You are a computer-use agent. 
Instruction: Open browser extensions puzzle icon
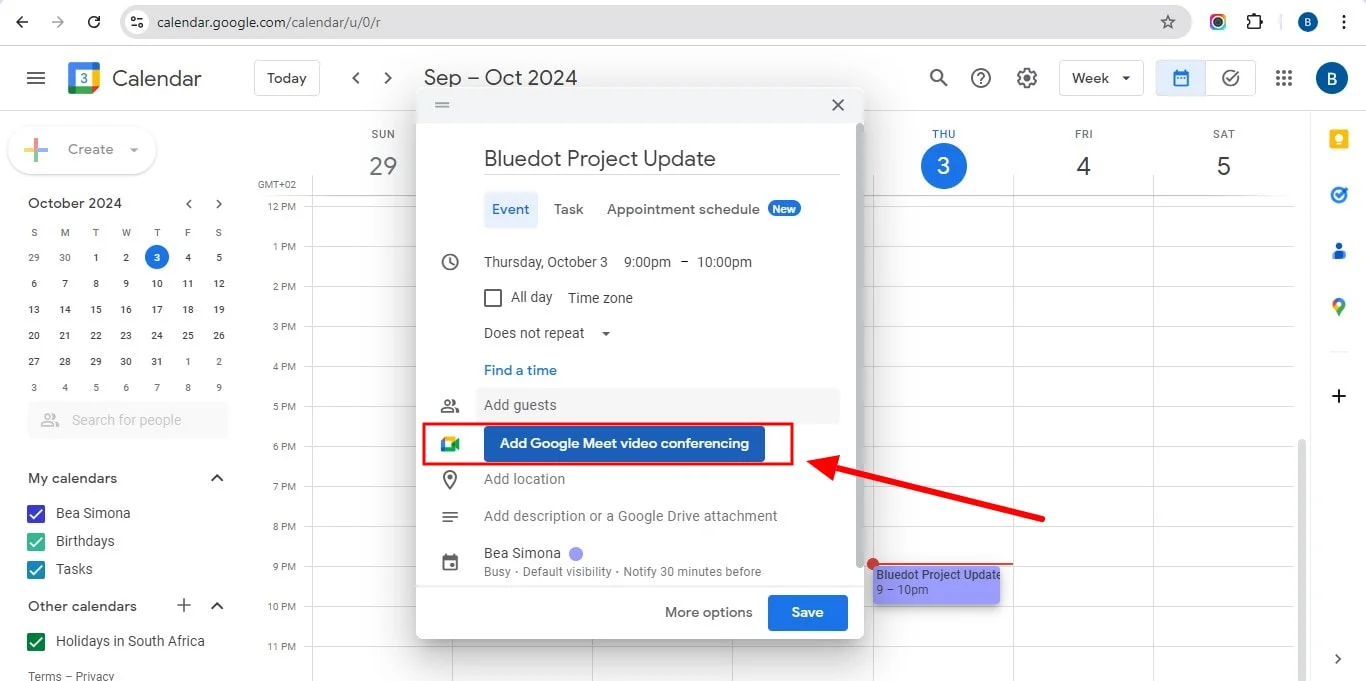click(1254, 22)
